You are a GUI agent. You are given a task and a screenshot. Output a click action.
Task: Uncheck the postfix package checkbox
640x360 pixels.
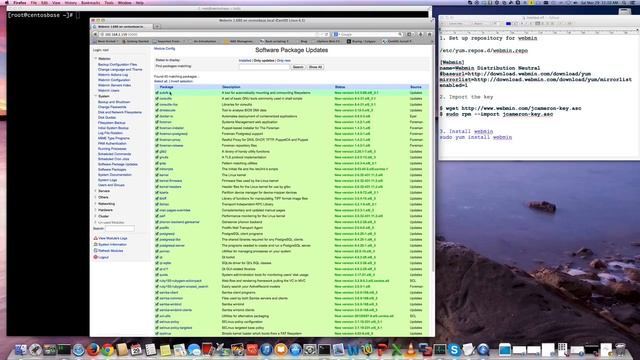pos(157,228)
